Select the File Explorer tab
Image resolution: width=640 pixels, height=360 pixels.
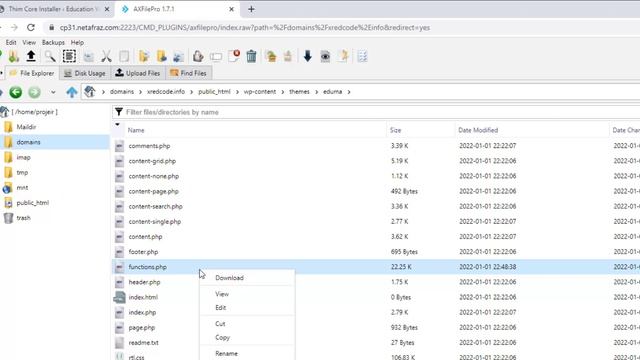click(x=32, y=73)
